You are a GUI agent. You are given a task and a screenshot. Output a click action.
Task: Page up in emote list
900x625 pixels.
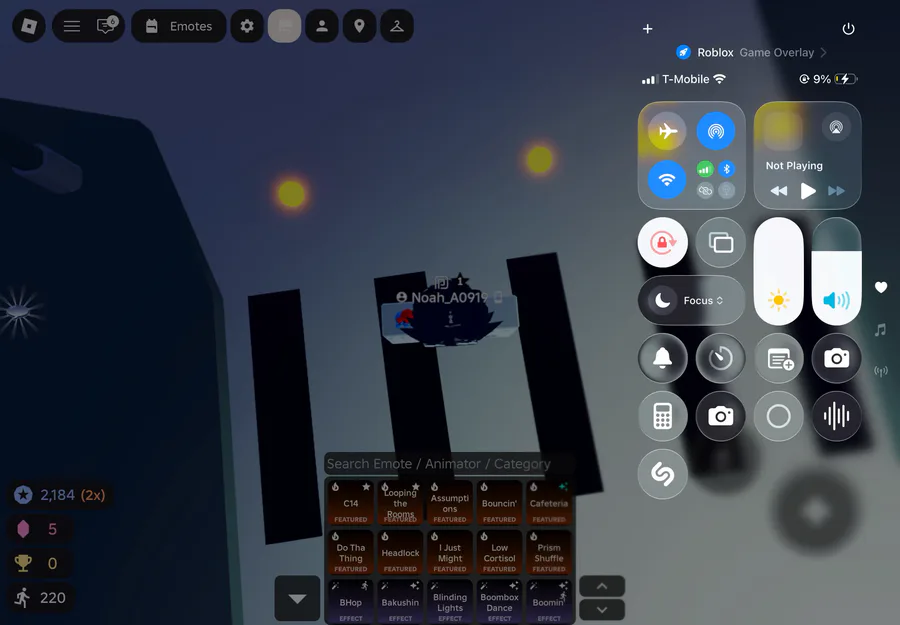602,586
